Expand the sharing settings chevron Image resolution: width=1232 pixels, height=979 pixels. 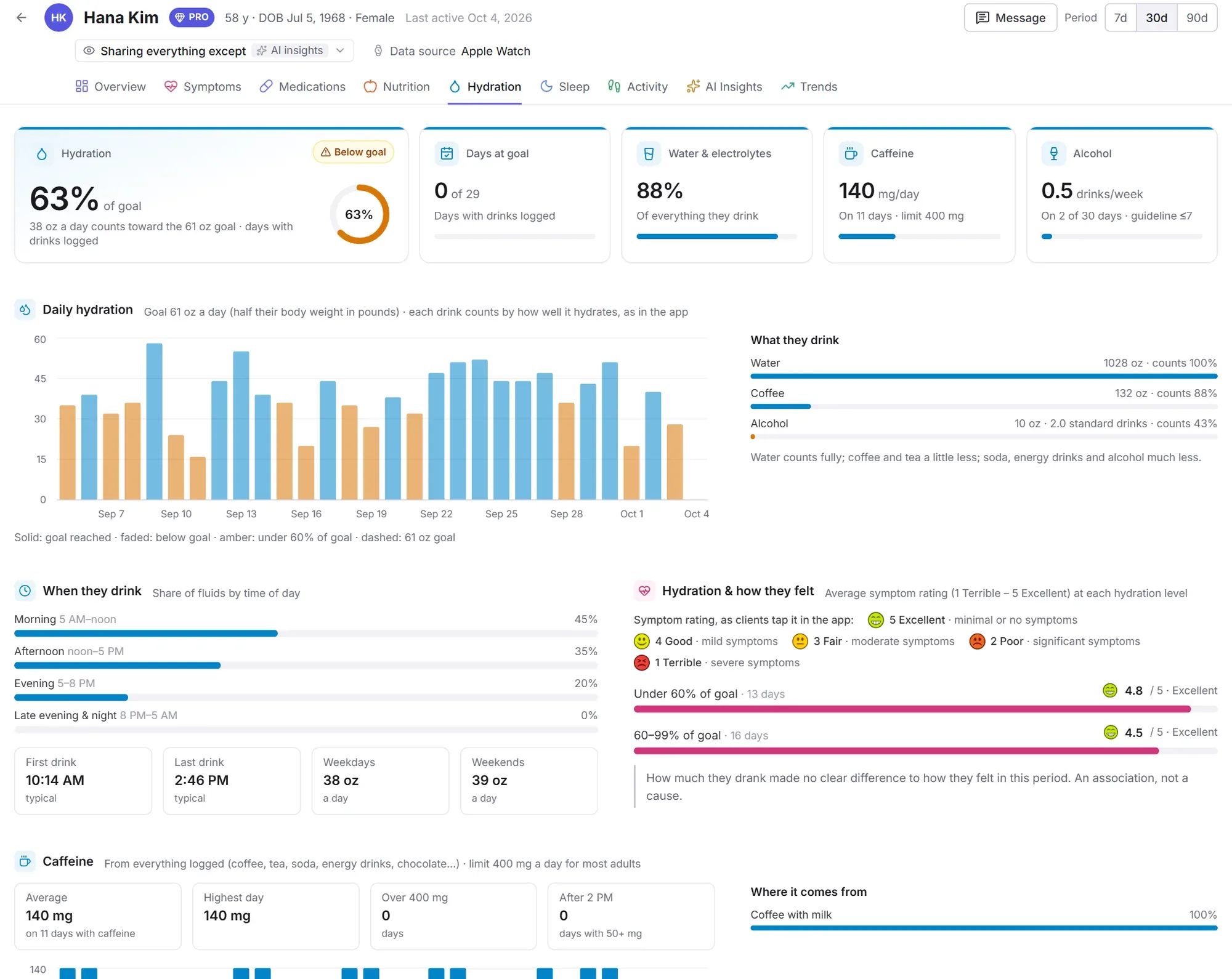pos(340,50)
